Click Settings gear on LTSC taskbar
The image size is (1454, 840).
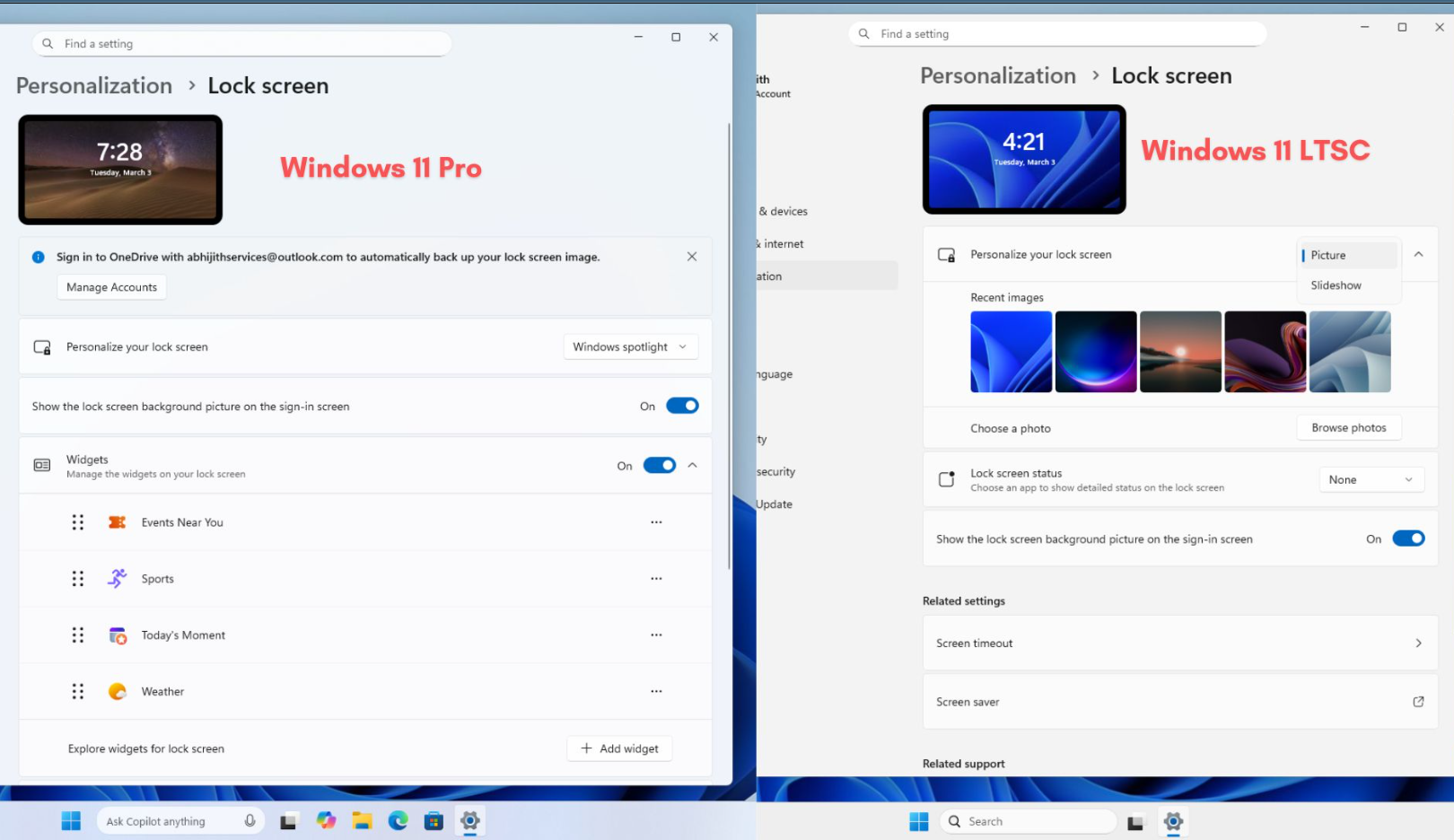pyautogui.click(x=1173, y=821)
